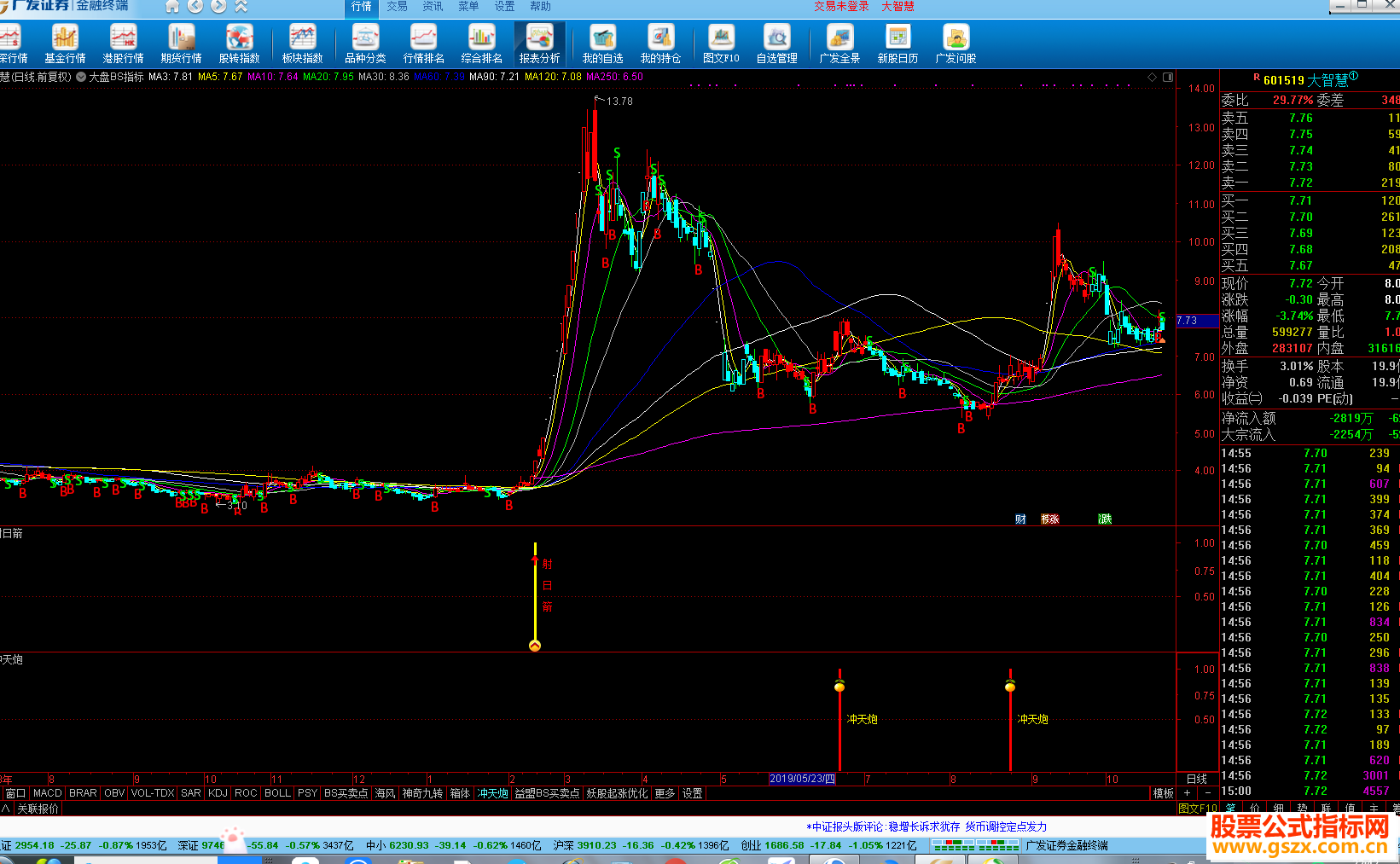Open 期货行情 futures quotes icon
The width and height of the screenshot is (1400, 864).
tap(181, 43)
